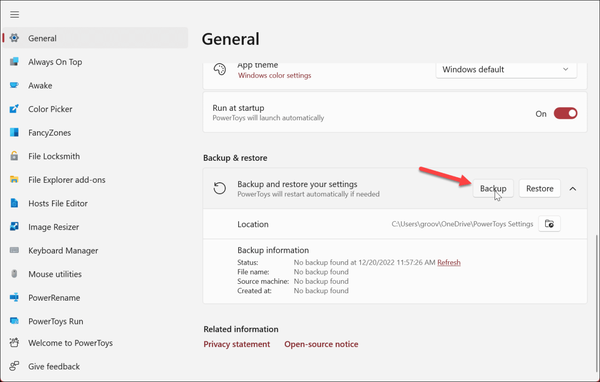Open Always On Top settings icon

pyautogui.click(x=14, y=62)
